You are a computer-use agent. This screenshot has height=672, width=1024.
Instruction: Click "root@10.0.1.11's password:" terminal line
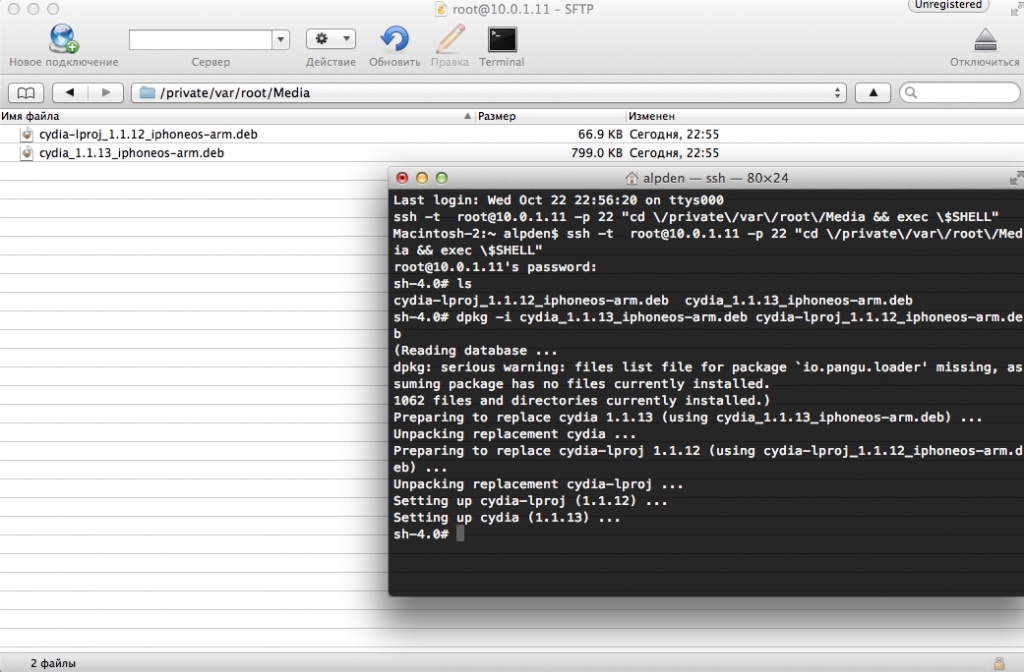click(x=495, y=267)
